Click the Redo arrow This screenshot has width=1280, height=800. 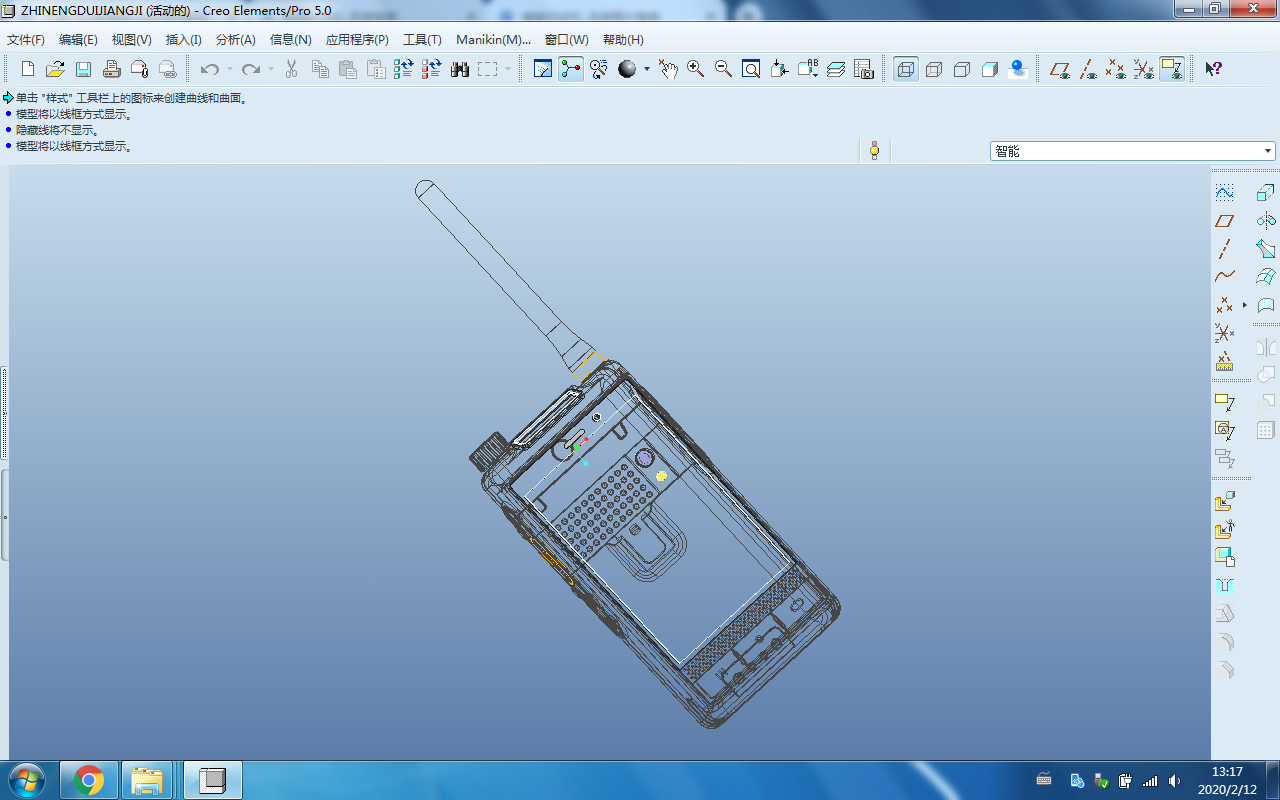coord(251,69)
